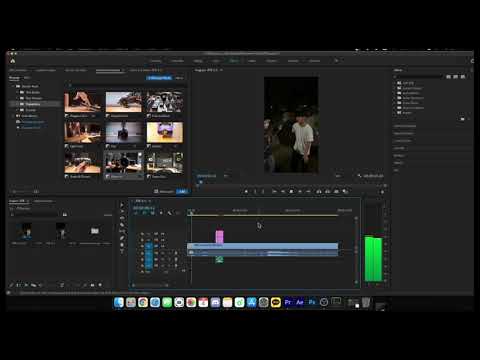Select the Slip tool

[x=122, y=231]
